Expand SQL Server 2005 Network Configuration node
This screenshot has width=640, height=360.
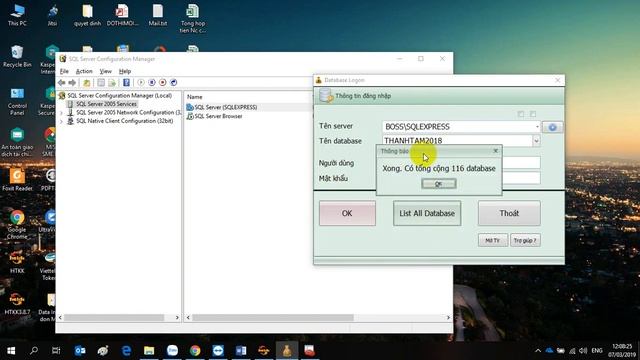62,113
